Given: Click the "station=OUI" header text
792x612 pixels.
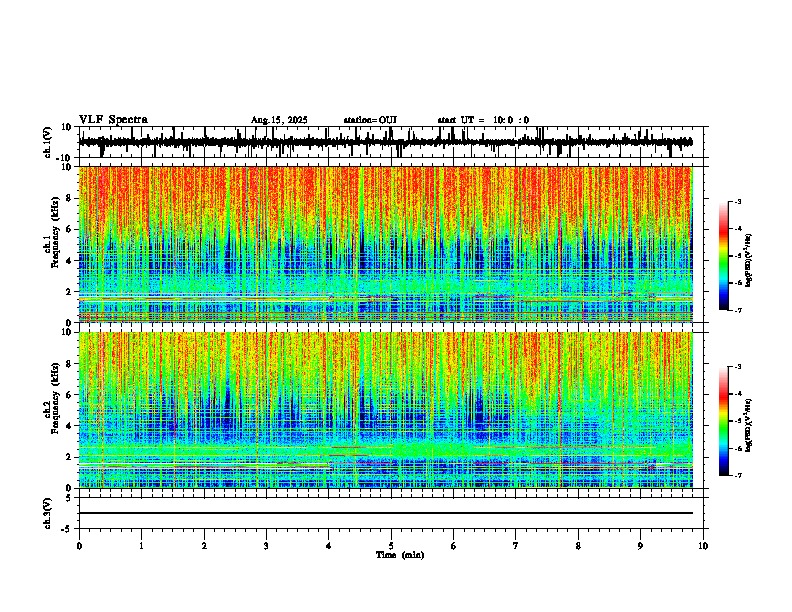Looking at the screenshot, I should pyautogui.click(x=370, y=120).
